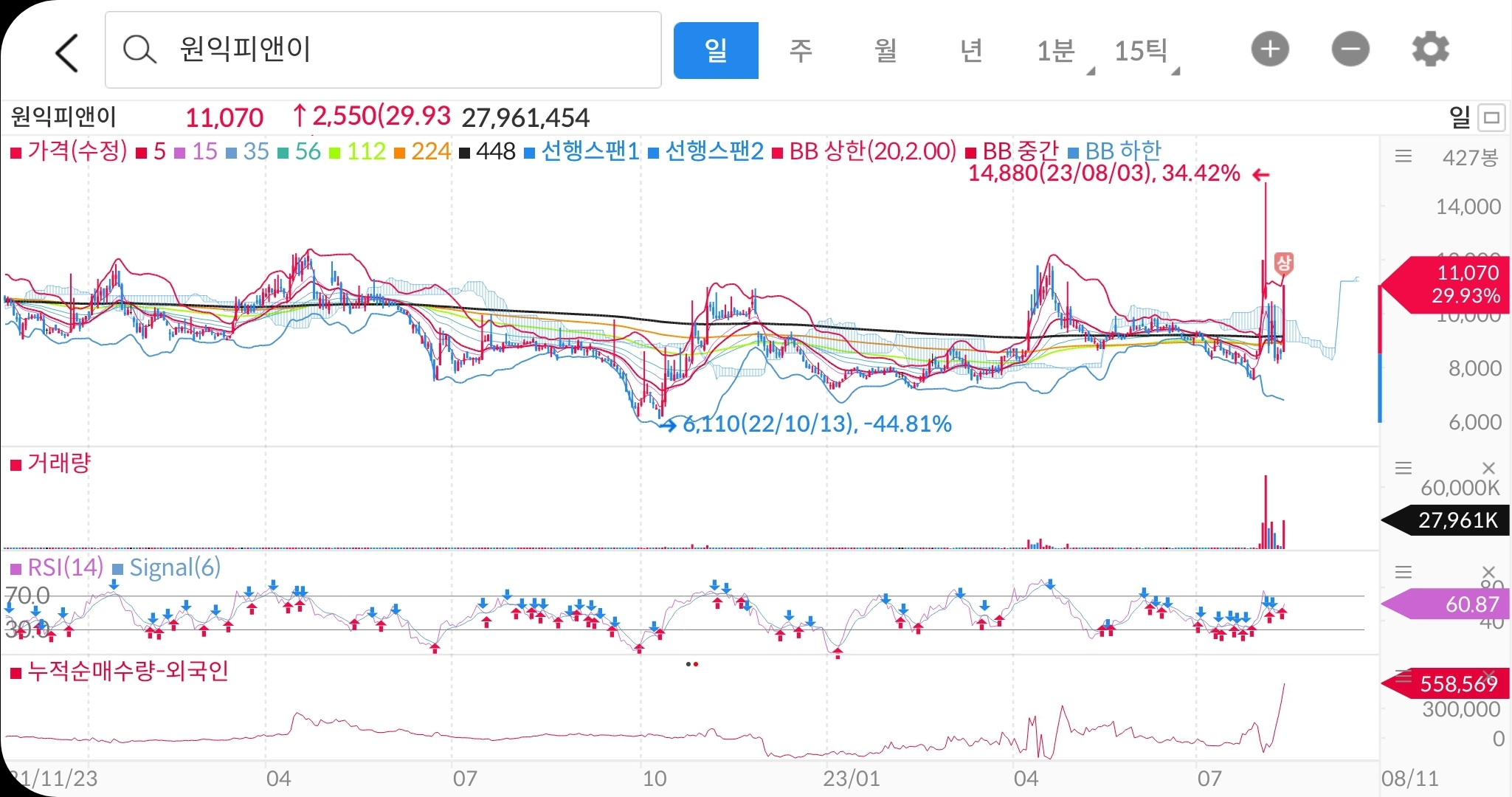Tap the foreign net-buy tag 558,569
The width and height of the screenshot is (1512, 797).
1446,684
